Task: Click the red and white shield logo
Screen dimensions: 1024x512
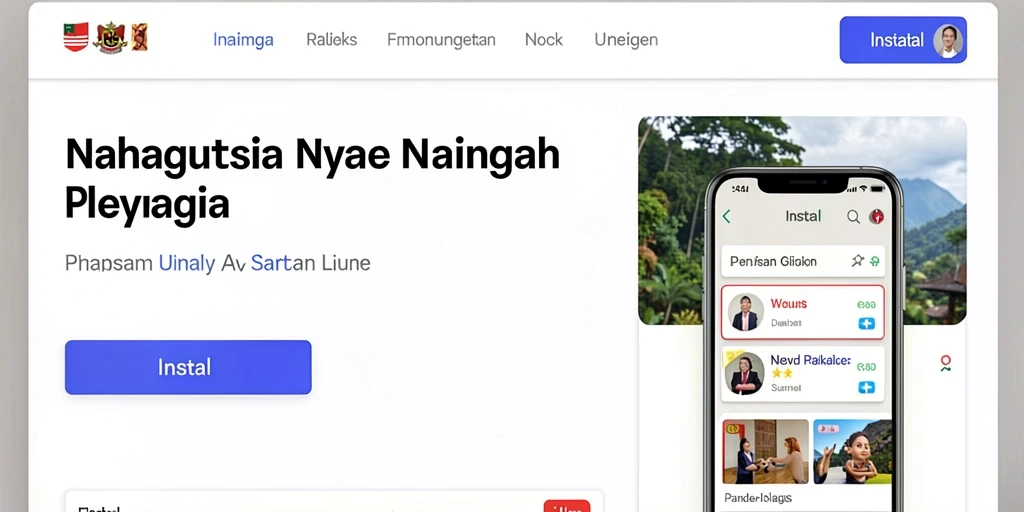Action: (x=76, y=37)
